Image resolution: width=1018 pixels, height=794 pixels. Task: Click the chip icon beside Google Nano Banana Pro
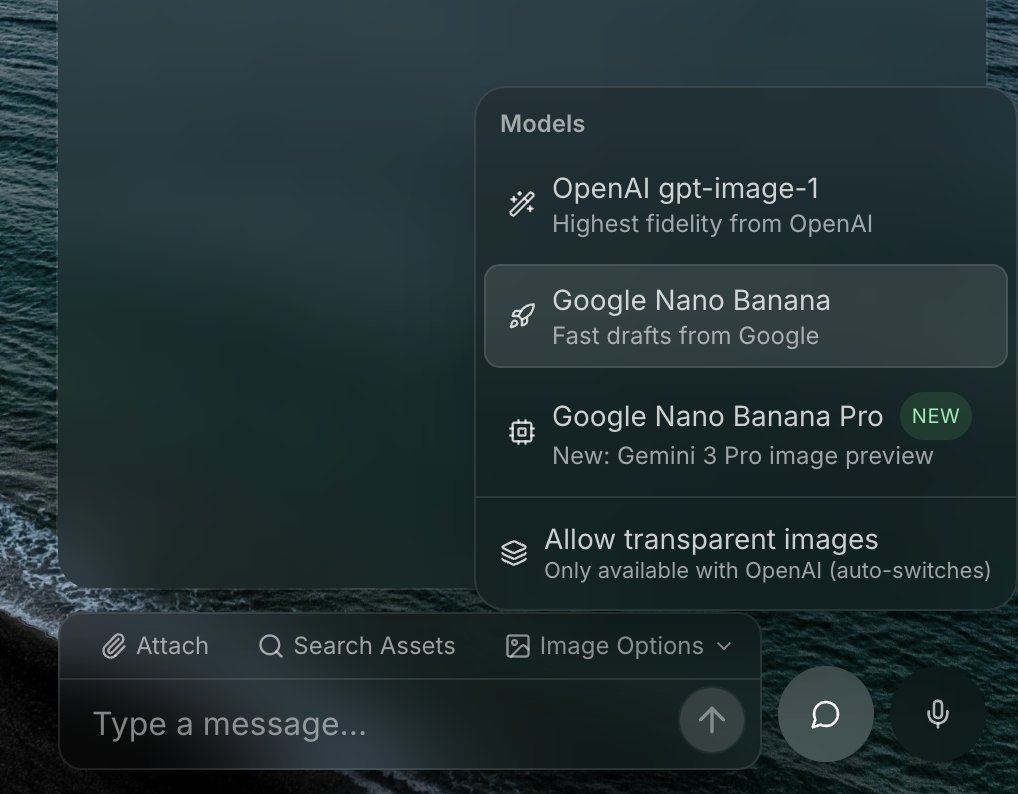522,432
